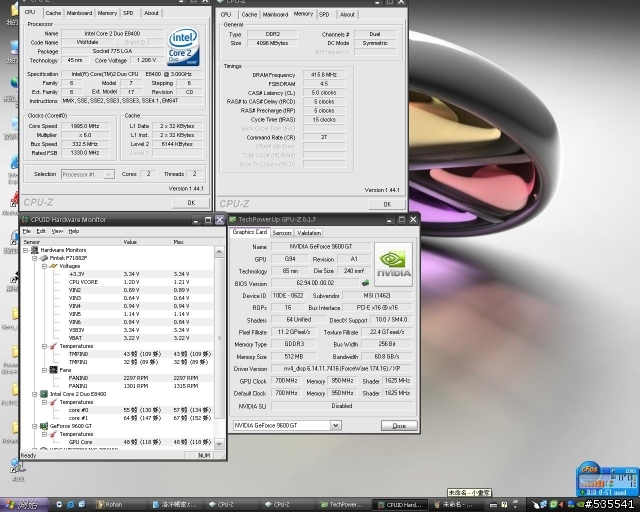The image size is (640, 512).
Task: Click the DRAM Frequency value in CPU-Z Memory
Action: [324, 75]
